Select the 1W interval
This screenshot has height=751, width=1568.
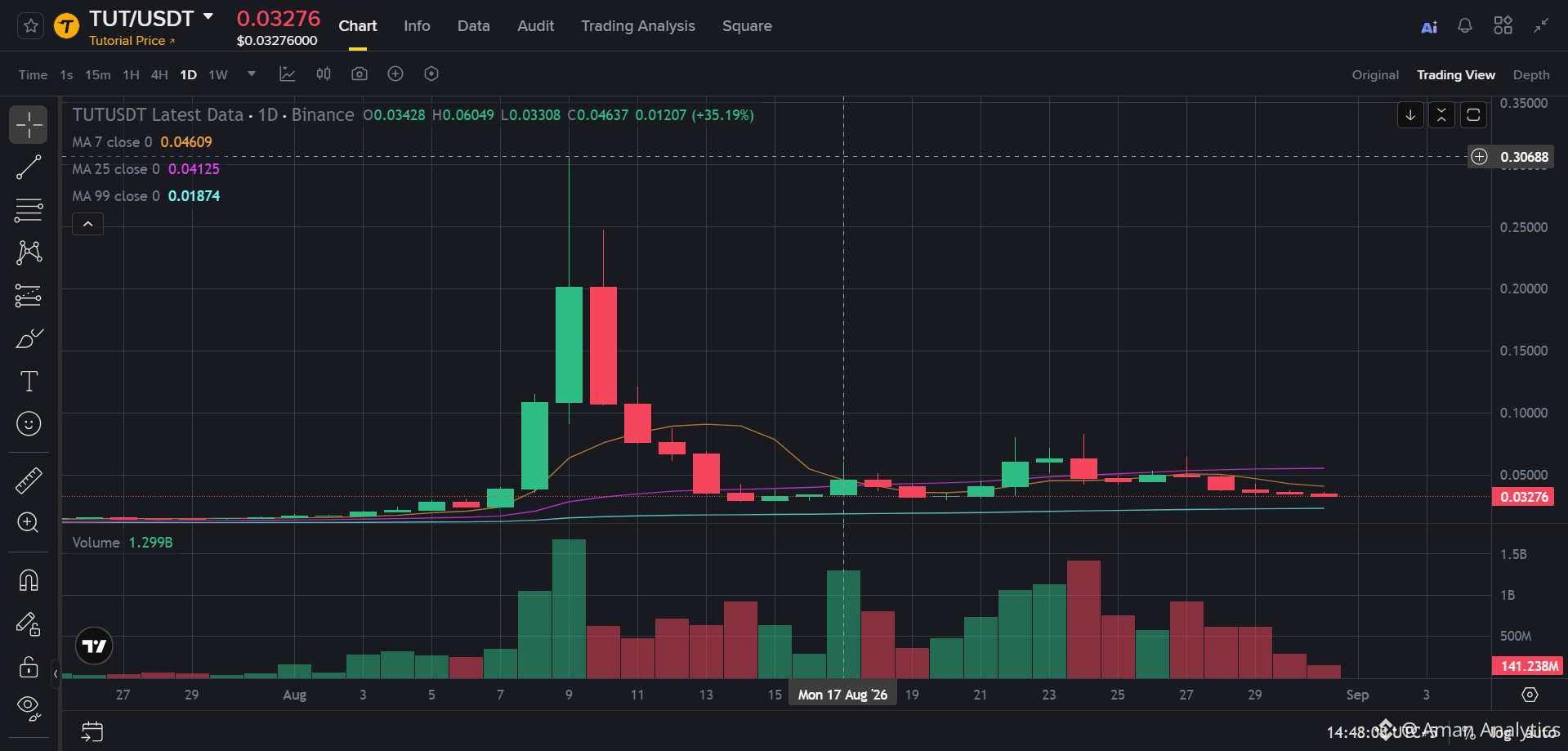click(x=218, y=74)
